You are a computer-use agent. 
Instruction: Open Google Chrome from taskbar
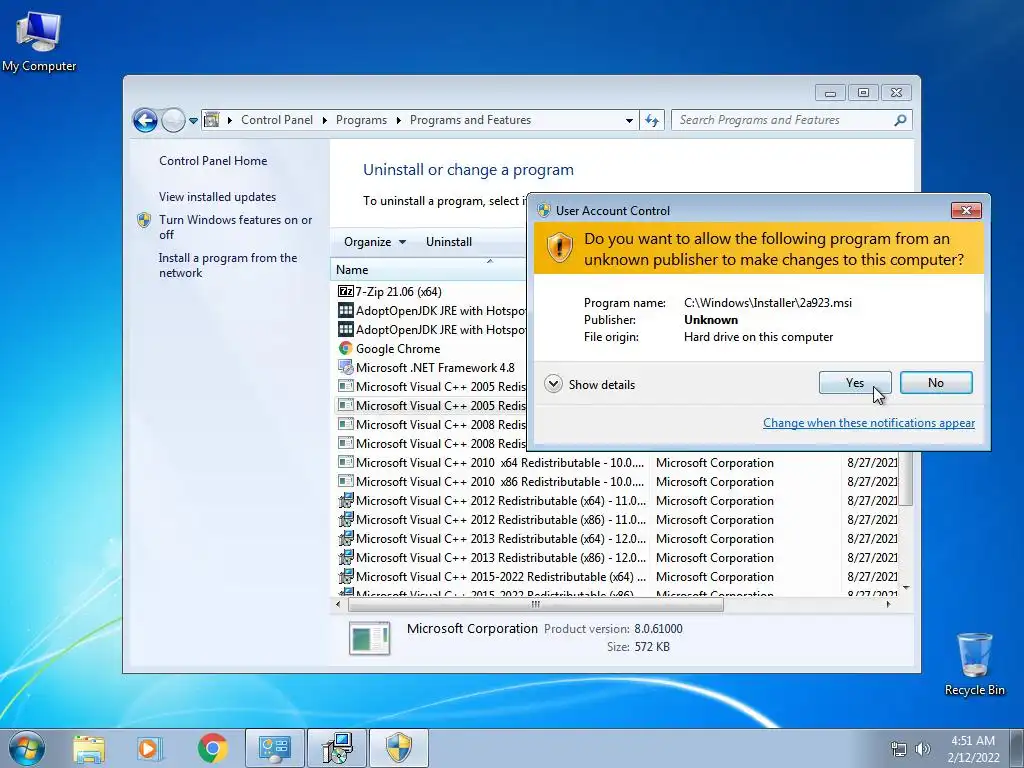(x=212, y=748)
